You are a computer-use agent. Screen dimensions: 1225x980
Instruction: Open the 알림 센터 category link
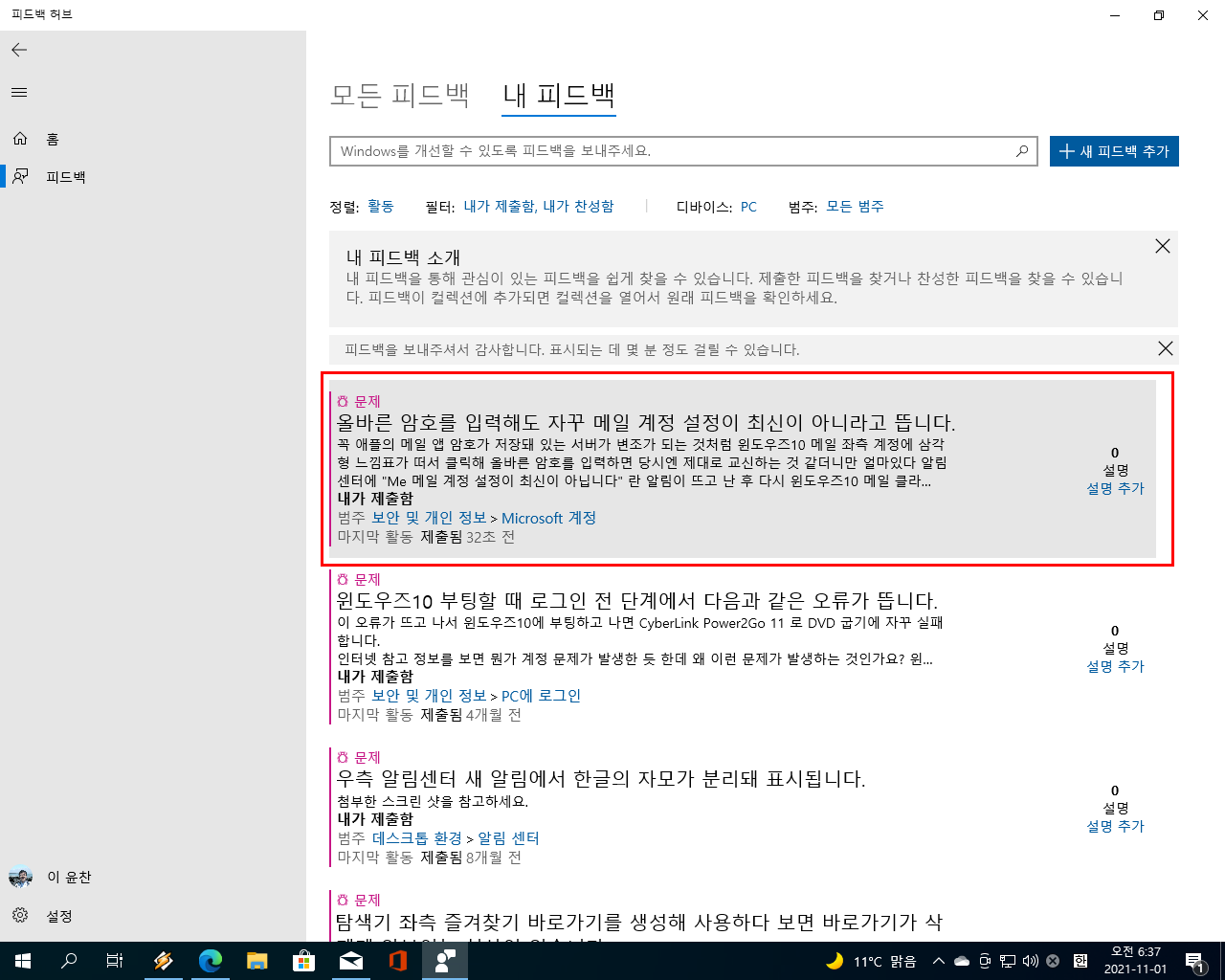click(508, 838)
